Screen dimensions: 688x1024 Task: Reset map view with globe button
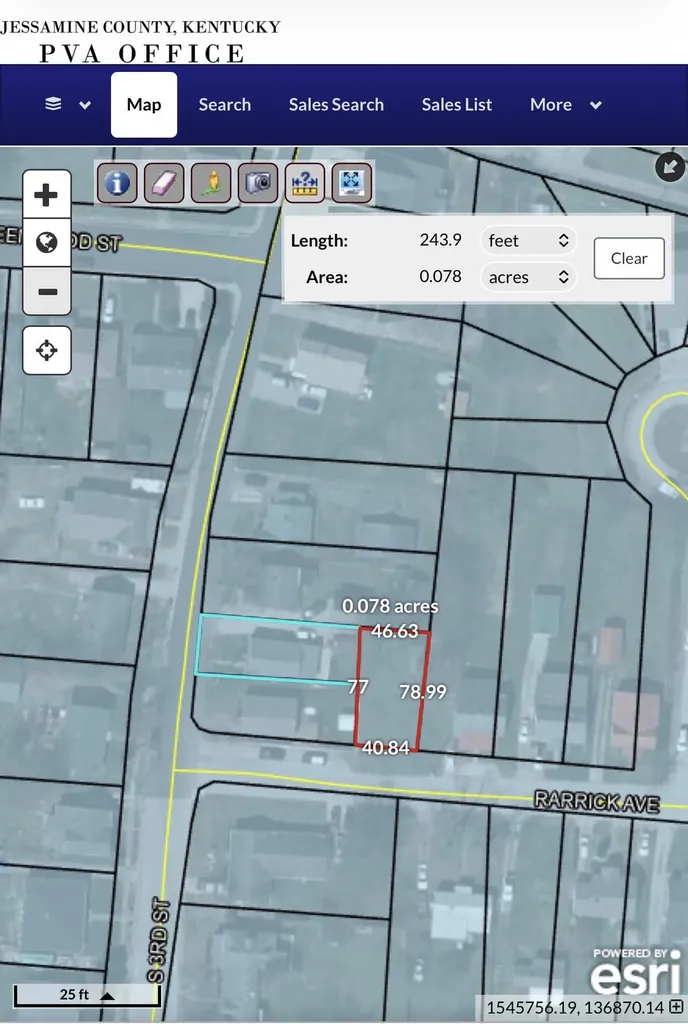[46, 242]
